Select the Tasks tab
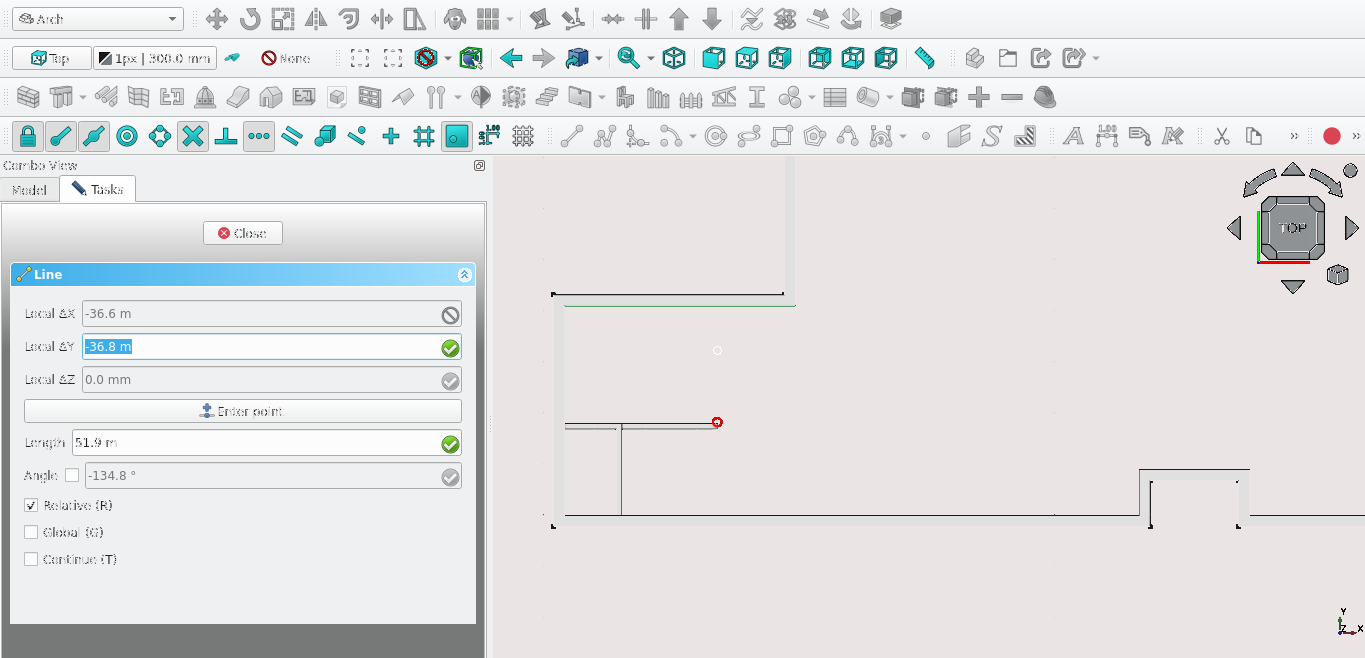 98,189
